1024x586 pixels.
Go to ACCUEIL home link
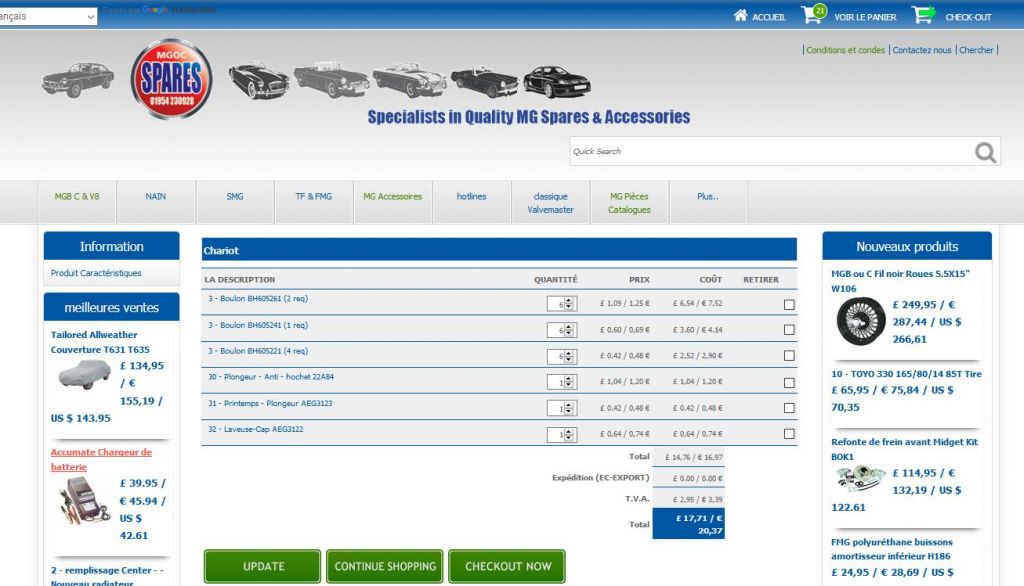point(769,17)
